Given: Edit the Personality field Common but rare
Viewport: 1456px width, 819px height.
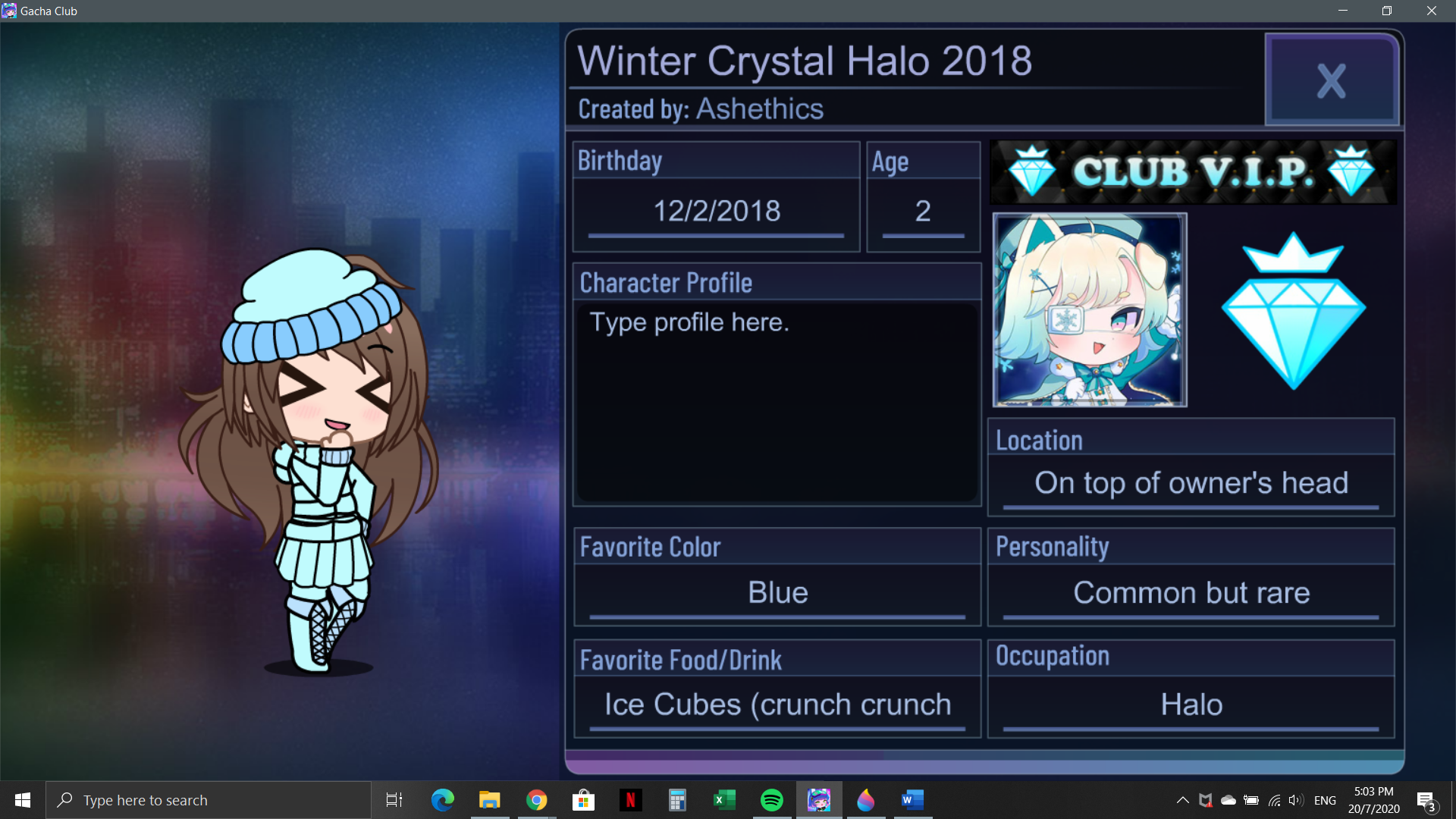Looking at the screenshot, I should tap(1191, 593).
